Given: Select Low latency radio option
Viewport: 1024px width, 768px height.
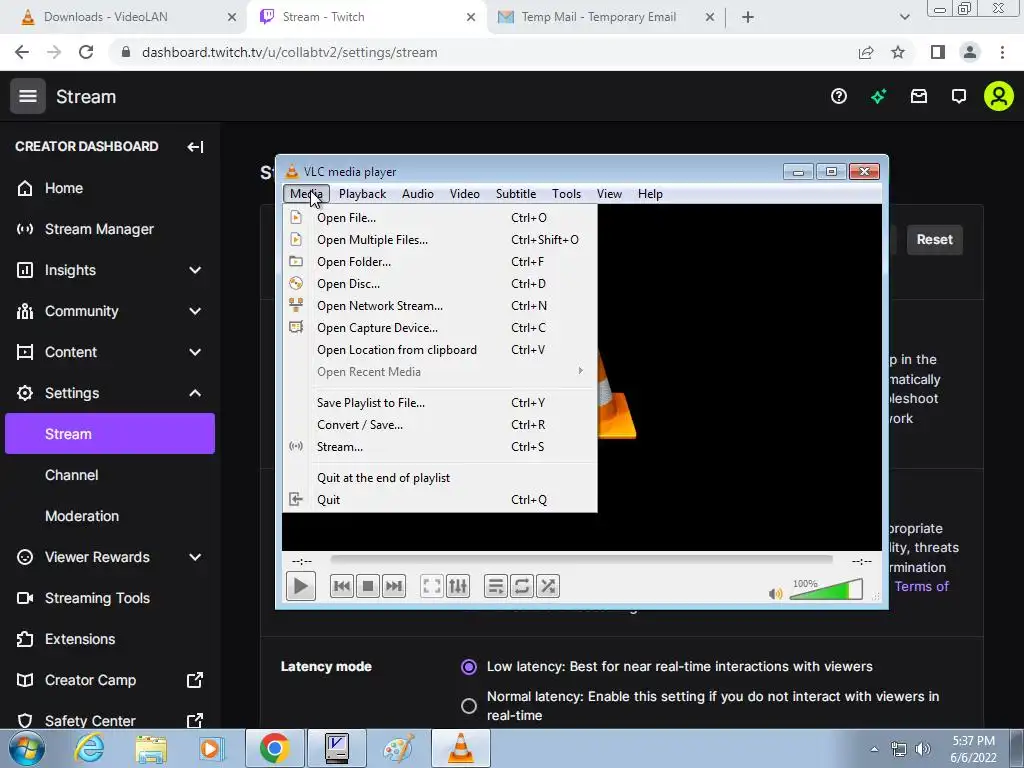Looking at the screenshot, I should tap(468, 667).
